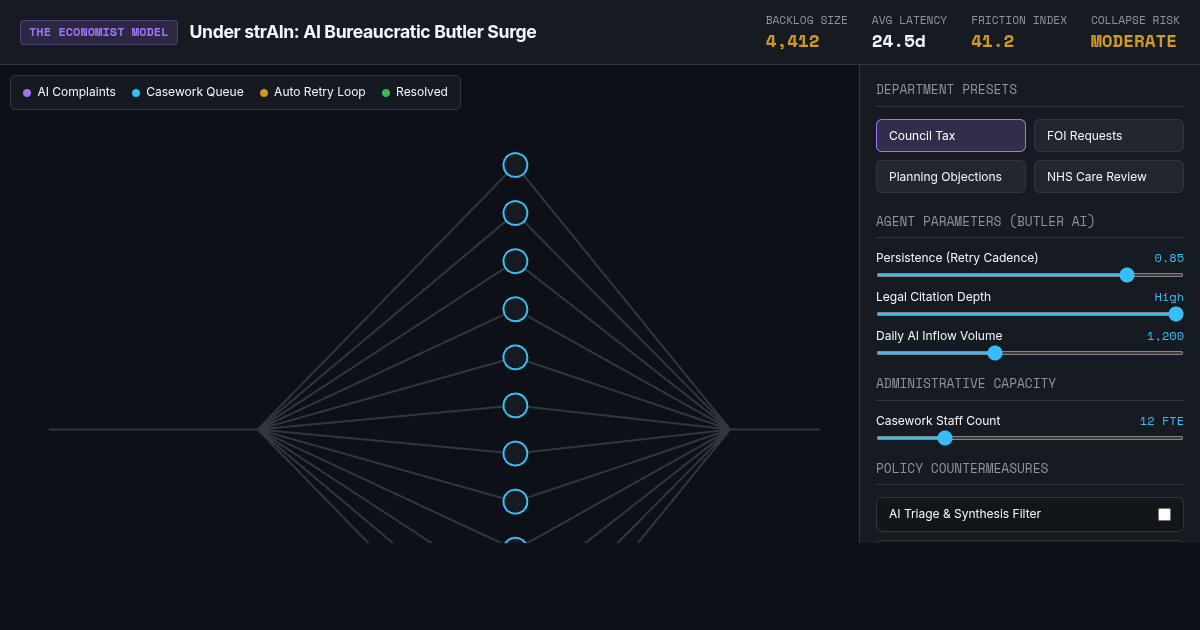Click the Casework Queue legend label
Viewport: 1200px width, 630px height.
coord(195,92)
